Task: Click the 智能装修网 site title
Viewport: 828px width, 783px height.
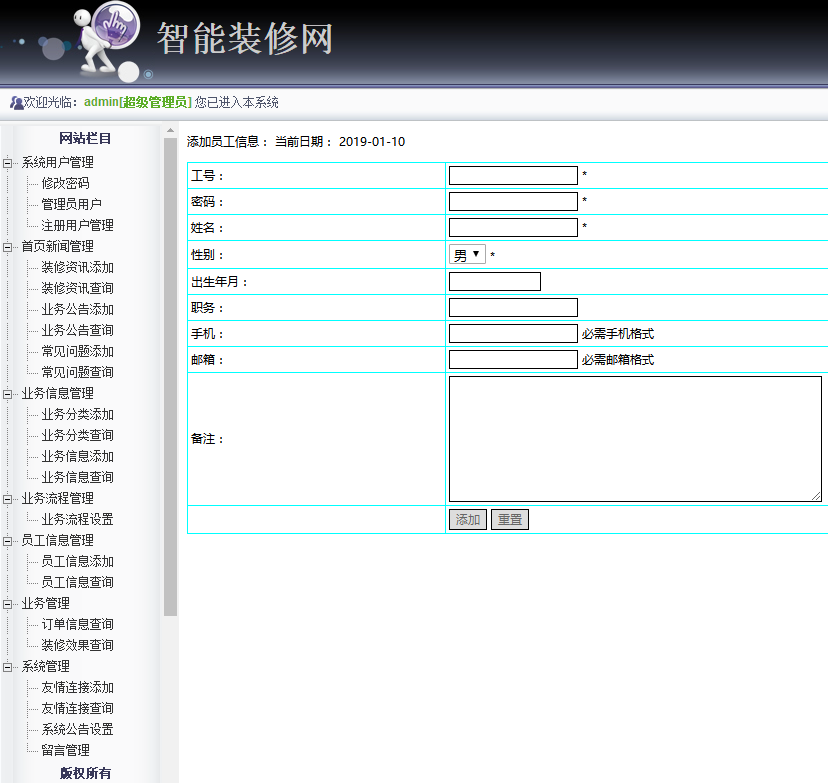Action: [x=244, y=39]
